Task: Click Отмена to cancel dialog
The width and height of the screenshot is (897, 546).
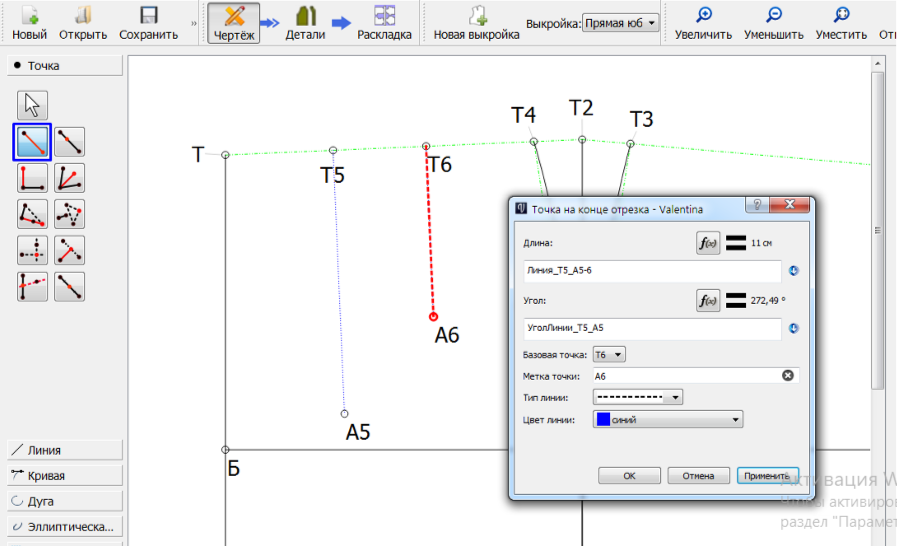Action: point(698,476)
